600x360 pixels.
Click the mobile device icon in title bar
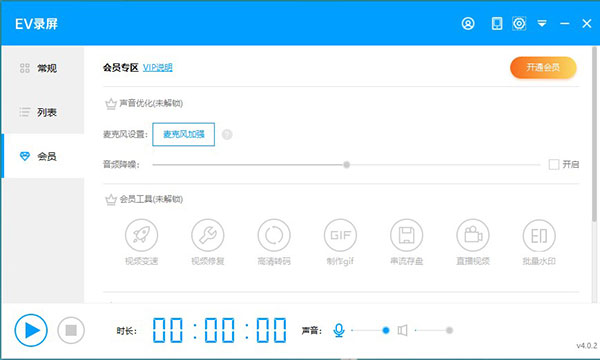tap(497, 24)
